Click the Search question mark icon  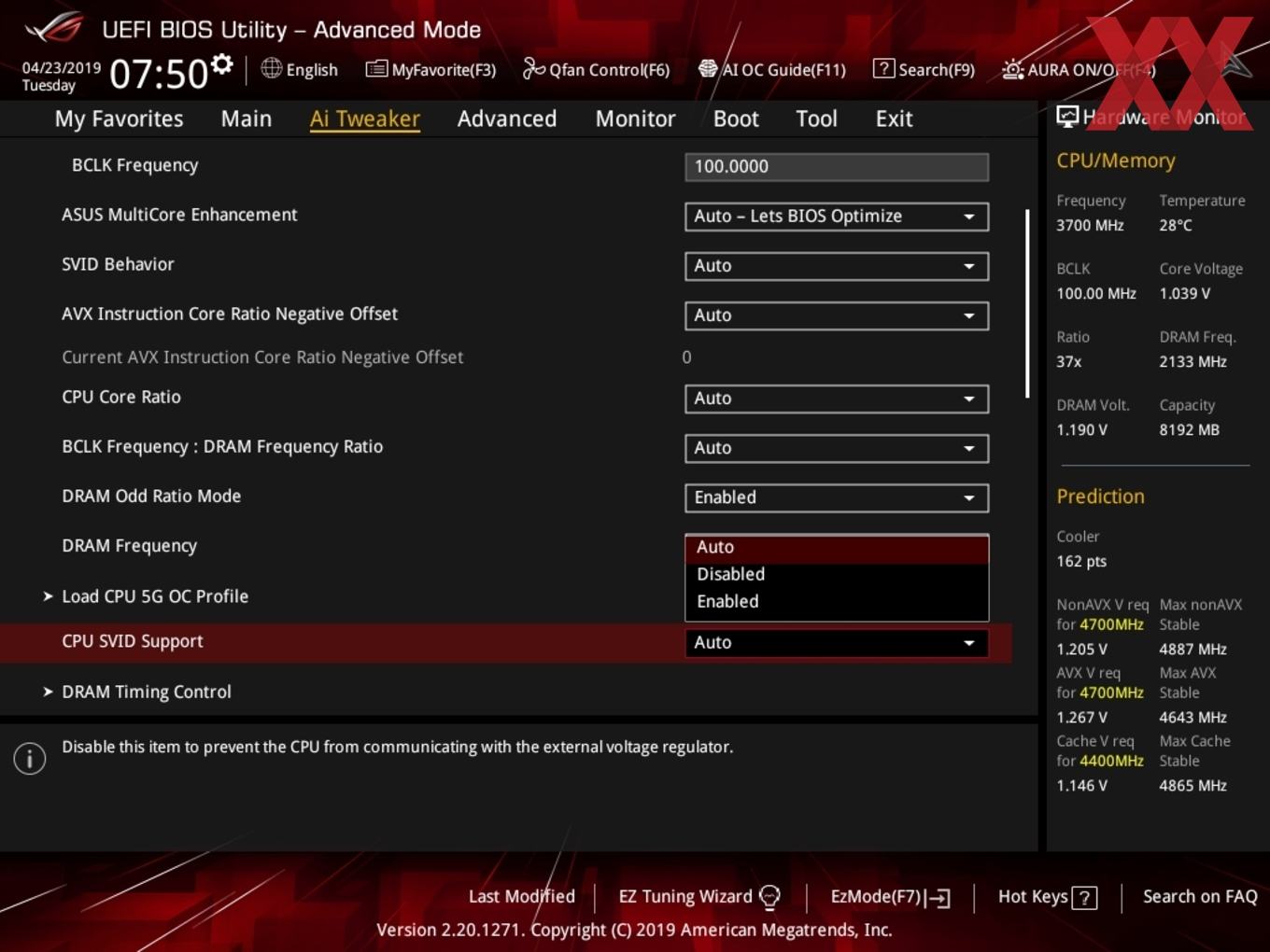coord(882,69)
